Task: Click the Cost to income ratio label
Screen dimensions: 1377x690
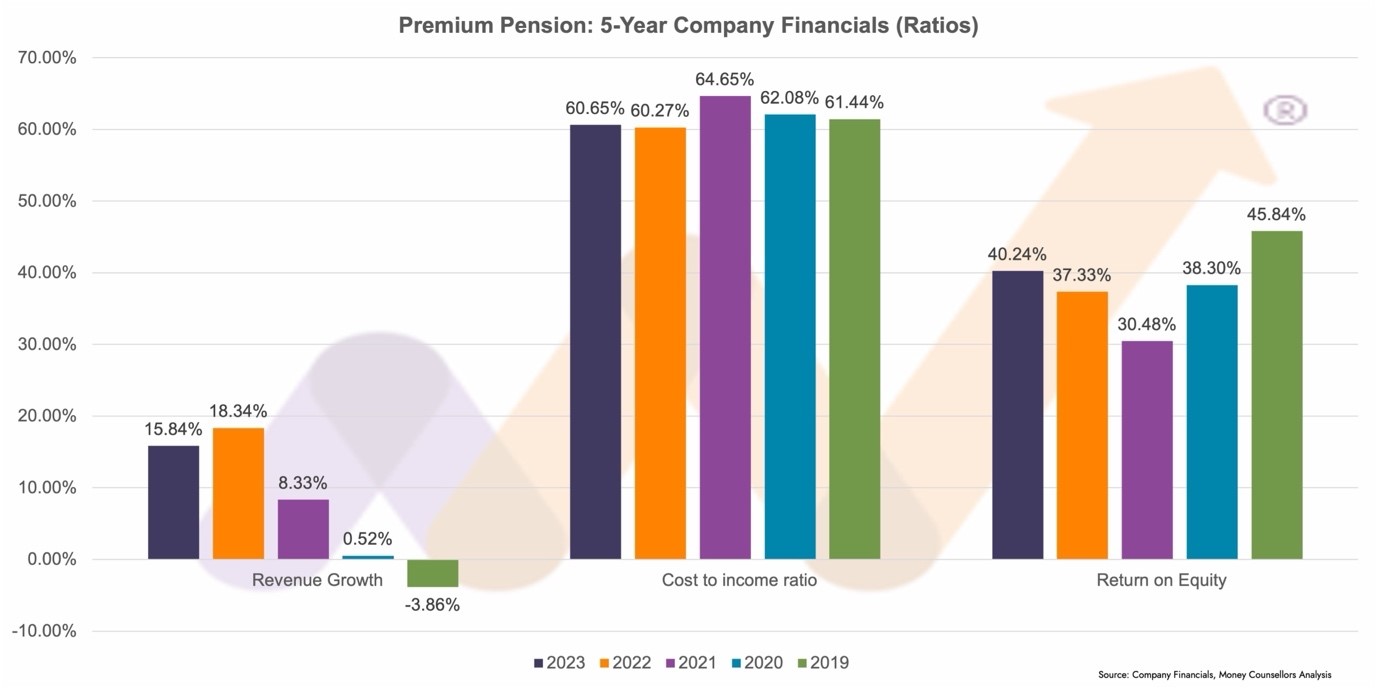Action: pyautogui.click(x=739, y=580)
